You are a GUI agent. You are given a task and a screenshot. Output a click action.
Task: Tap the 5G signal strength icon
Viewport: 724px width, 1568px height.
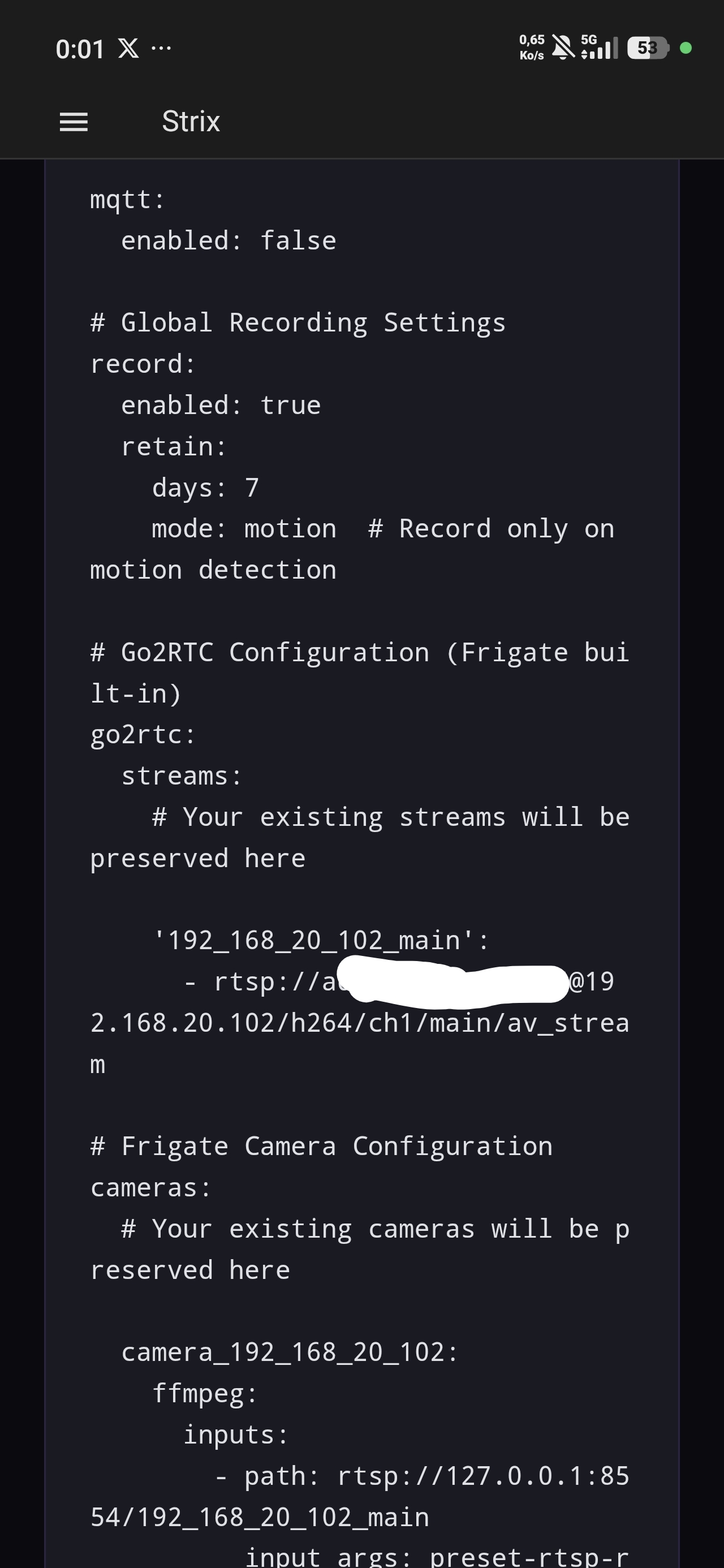pyautogui.click(x=599, y=48)
